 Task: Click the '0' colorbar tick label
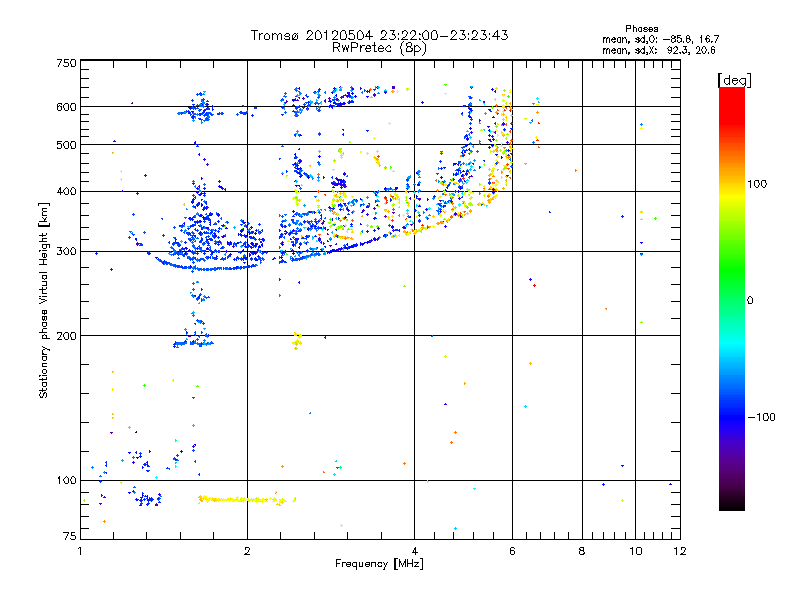[x=750, y=300]
